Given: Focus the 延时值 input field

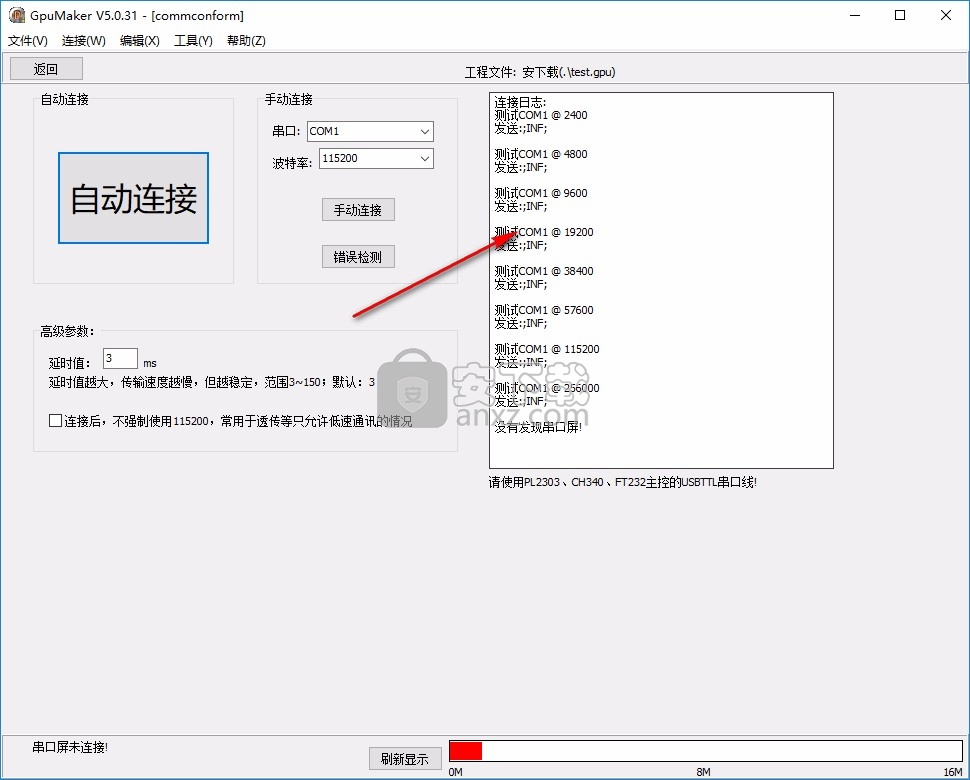Looking at the screenshot, I should point(120,358).
